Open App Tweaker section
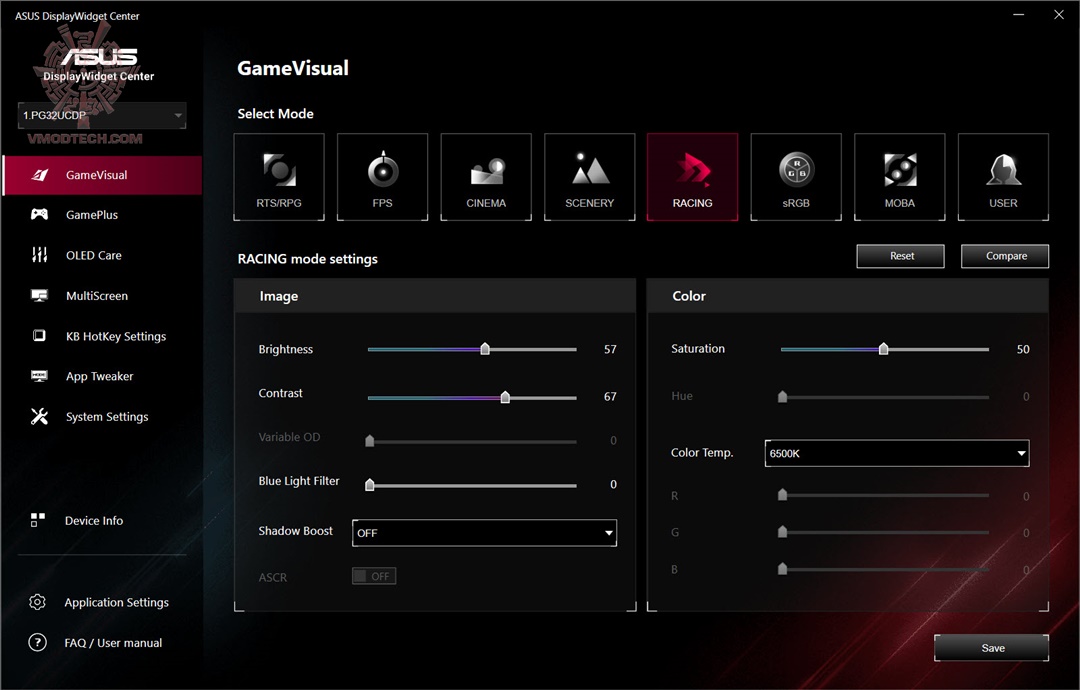Screen dimensions: 1080x690 coord(100,376)
